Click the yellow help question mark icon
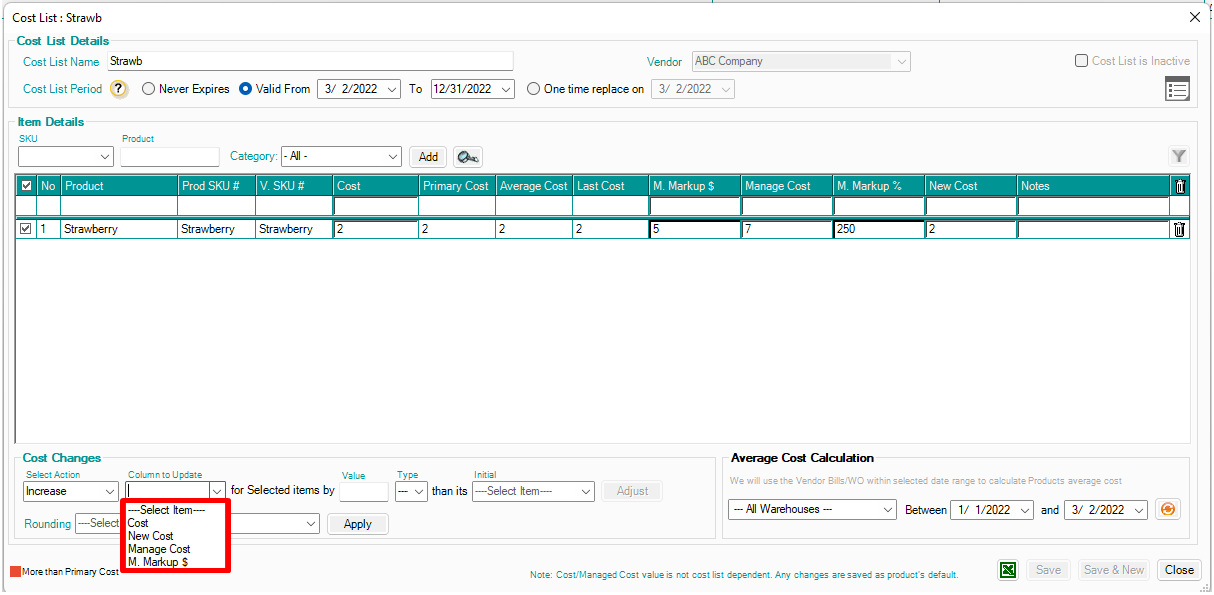Viewport: 1214px width, 595px height. click(x=119, y=89)
